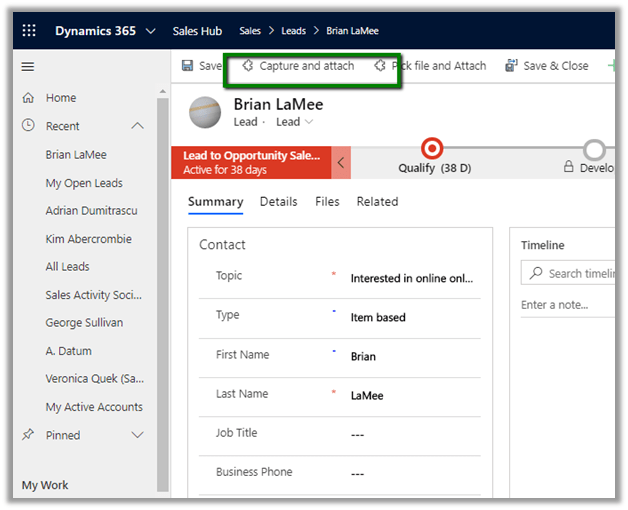The width and height of the screenshot is (628, 510).
Task: Expand the Pinned section in sidebar
Action: pyautogui.click(x=137, y=435)
